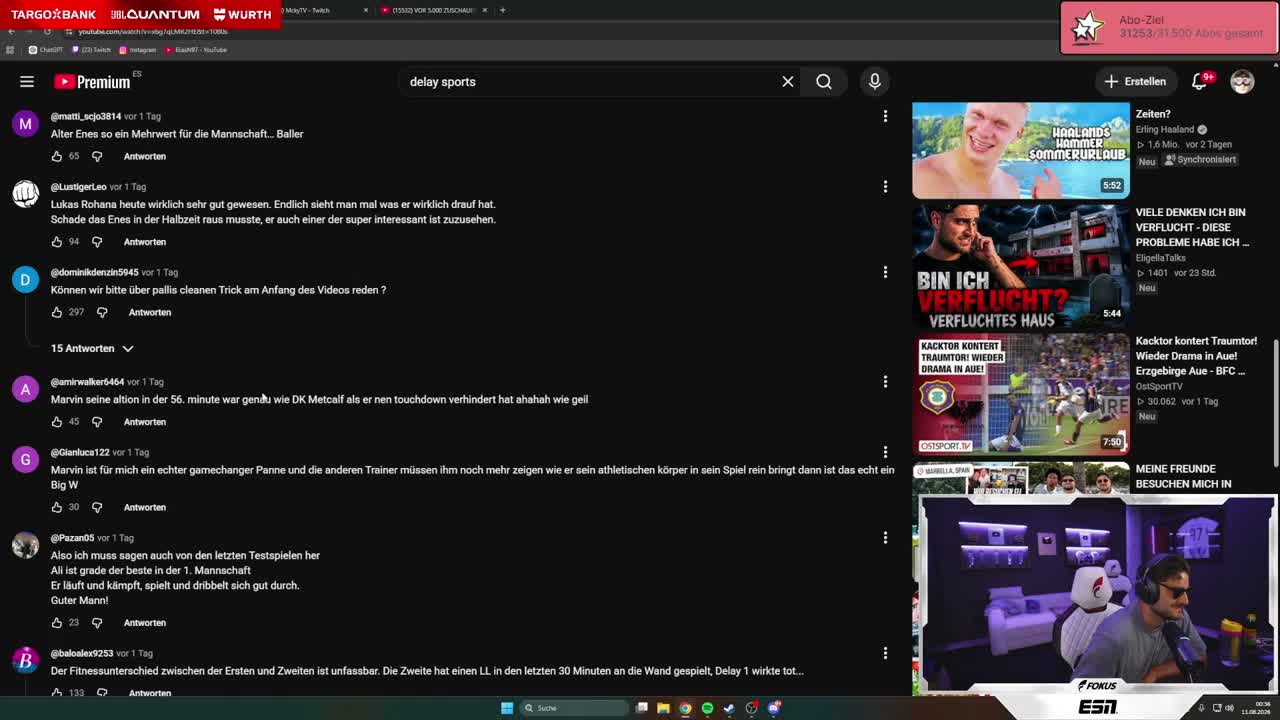
Task: Run search with the magnifier button
Action: (824, 81)
